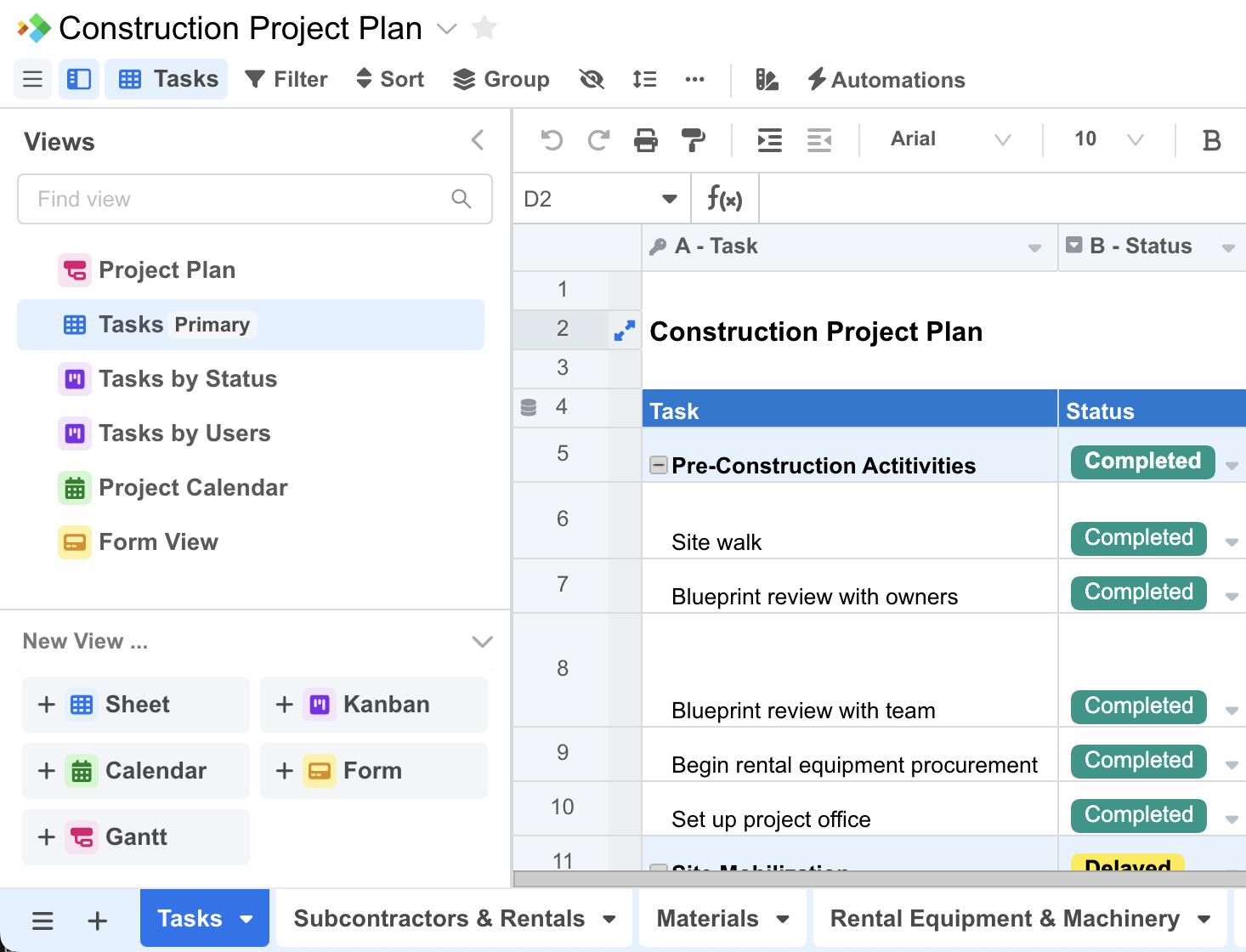Select row header 6
The width and height of the screenshot is (1246, 952).
(x=562, y=519)
